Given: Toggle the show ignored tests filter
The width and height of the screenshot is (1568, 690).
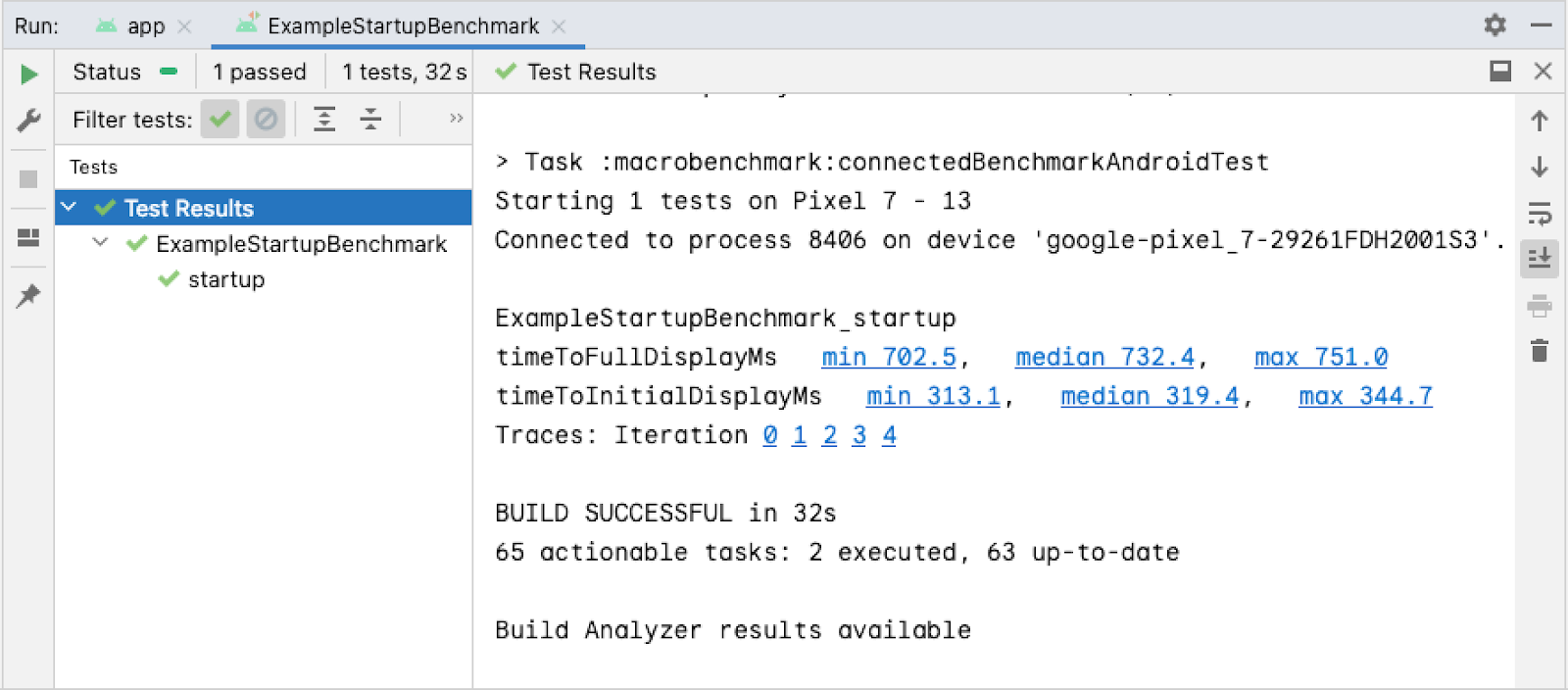Looking at the screenshot, I should coord(266,120).
